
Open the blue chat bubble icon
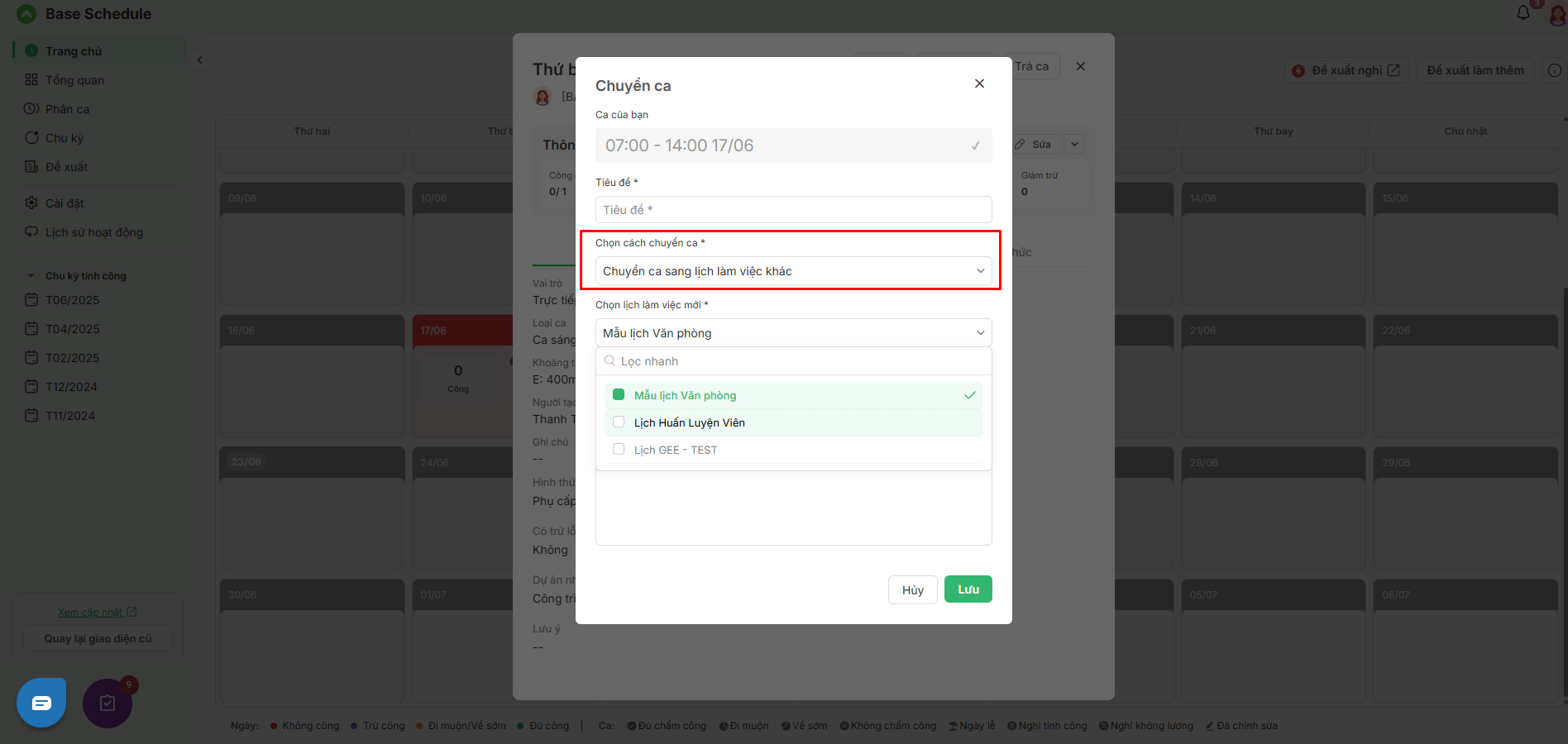click(41, 703)
